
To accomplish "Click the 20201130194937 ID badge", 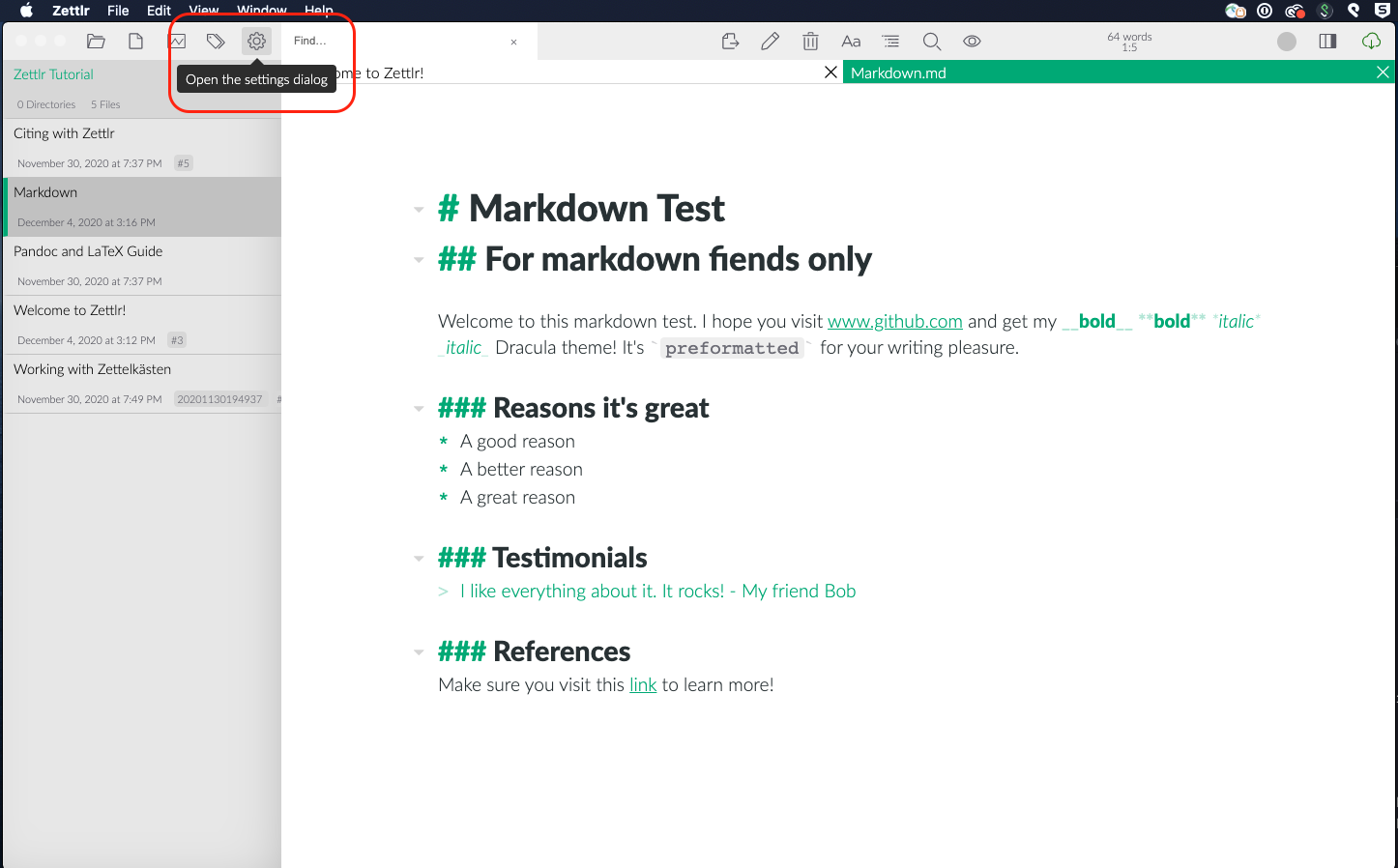I will click(219, 399).
